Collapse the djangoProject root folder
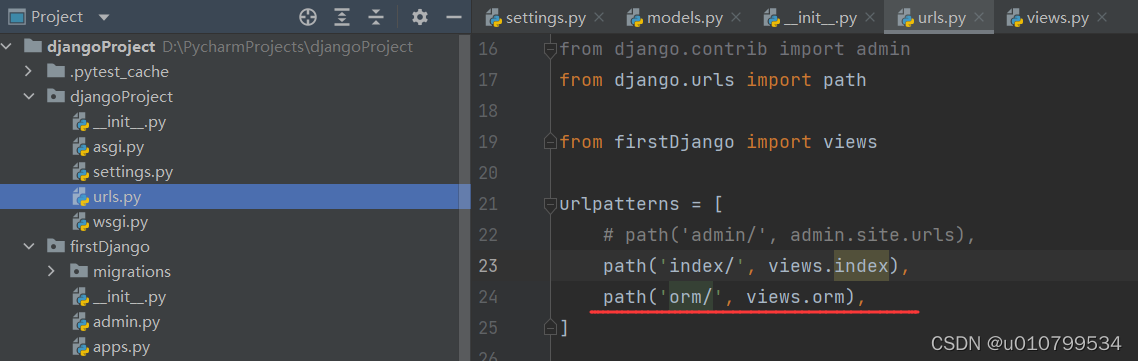 coord(7,47)
